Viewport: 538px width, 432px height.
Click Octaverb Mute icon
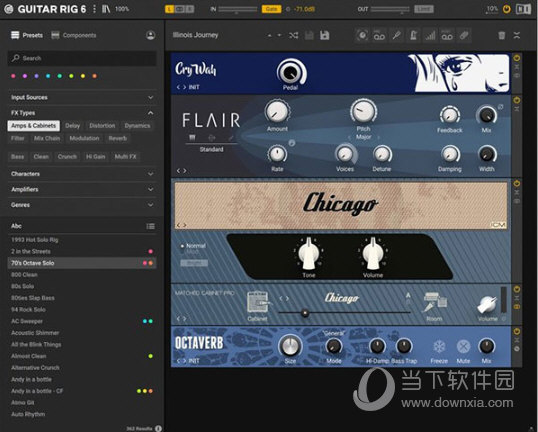point(463,347)
